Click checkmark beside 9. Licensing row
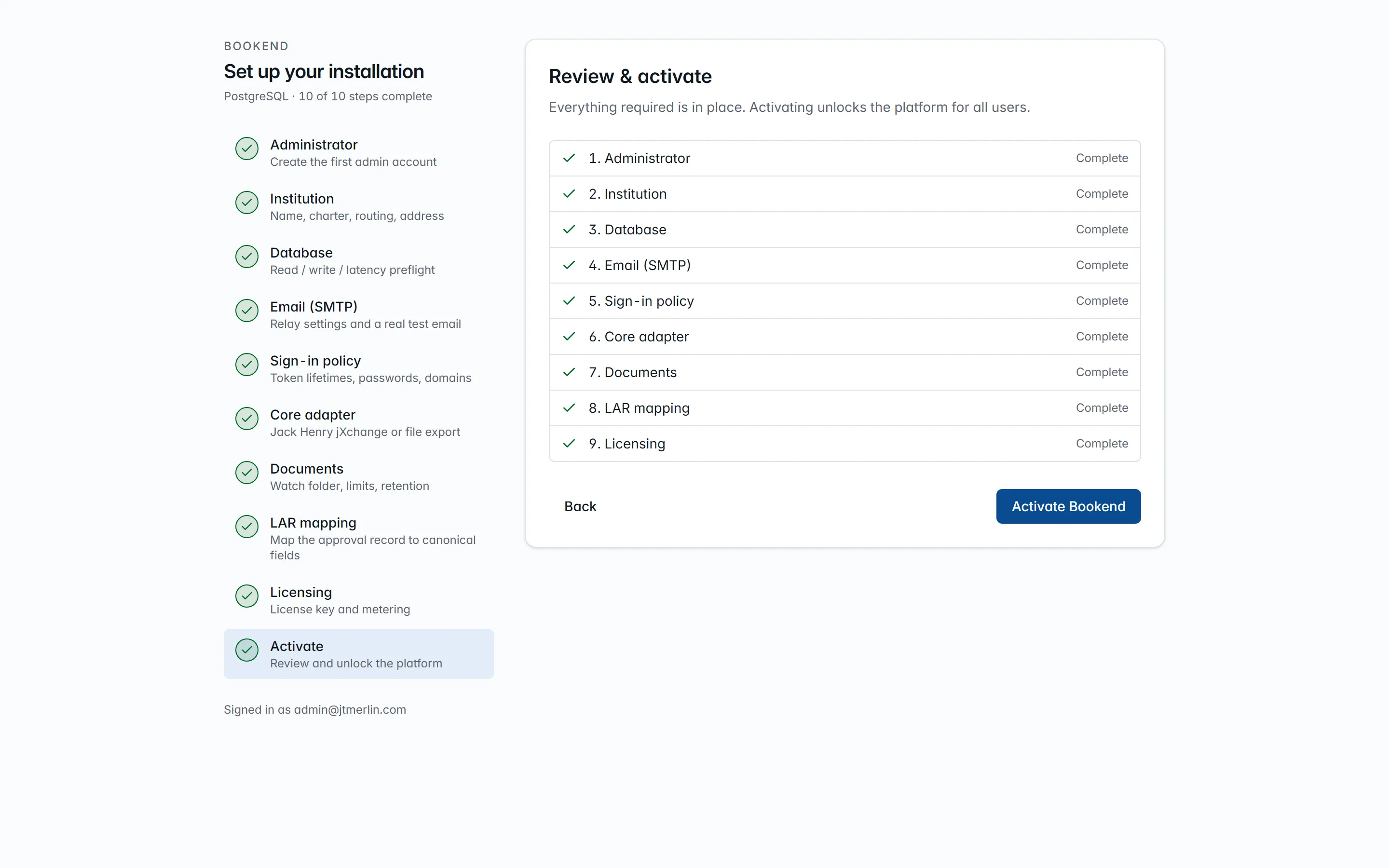Image resolution: width=1389 pixels, height=868 pixels. pyautogui.click(x=569, y=443)
